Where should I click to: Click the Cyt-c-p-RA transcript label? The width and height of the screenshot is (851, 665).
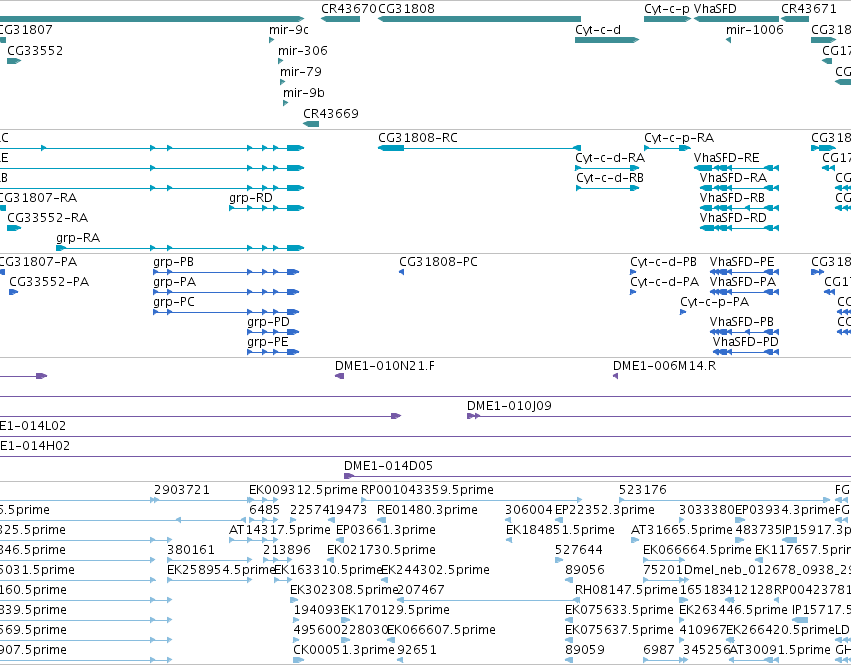pos(679,138)
